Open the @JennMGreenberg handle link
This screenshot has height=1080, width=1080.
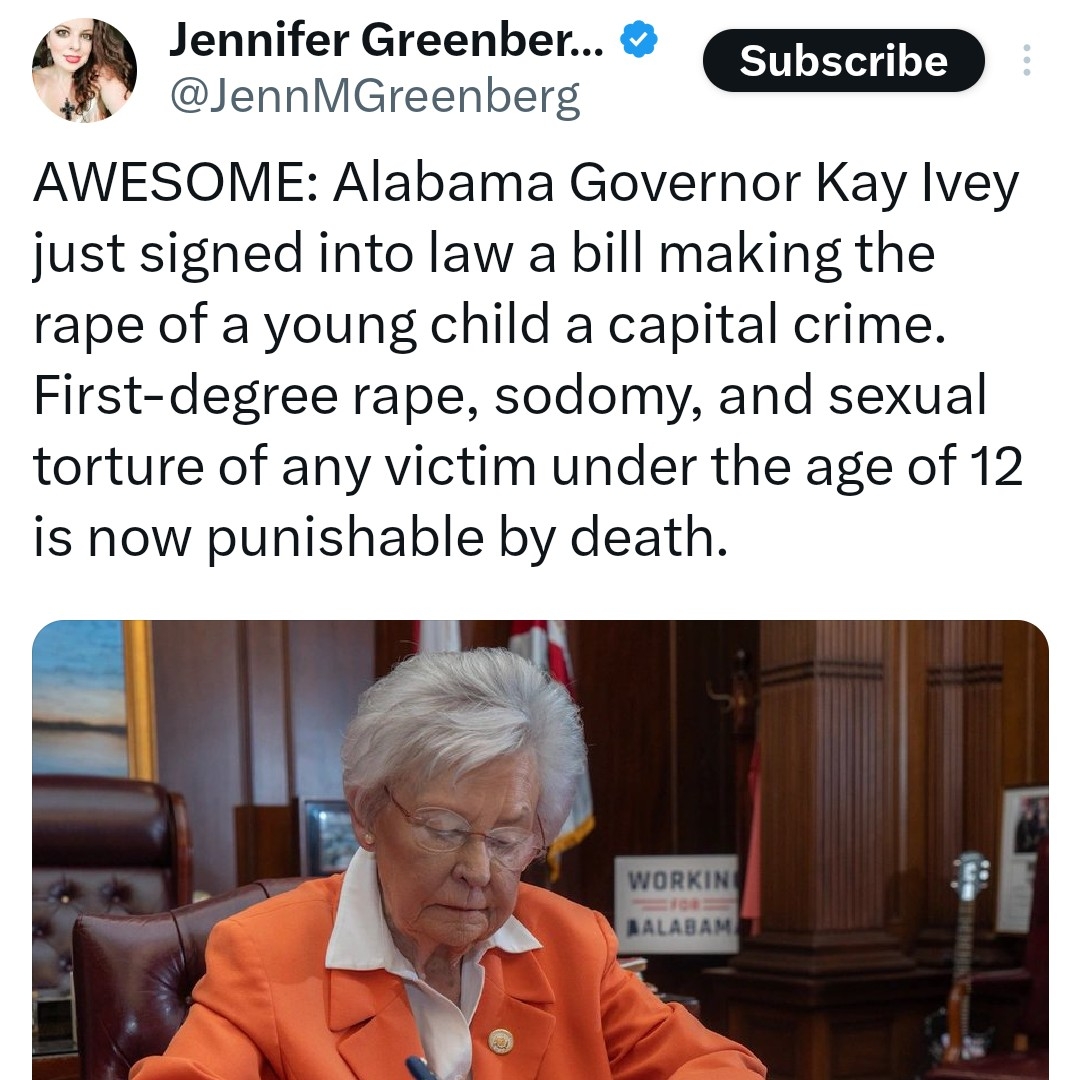click(375, 96)
